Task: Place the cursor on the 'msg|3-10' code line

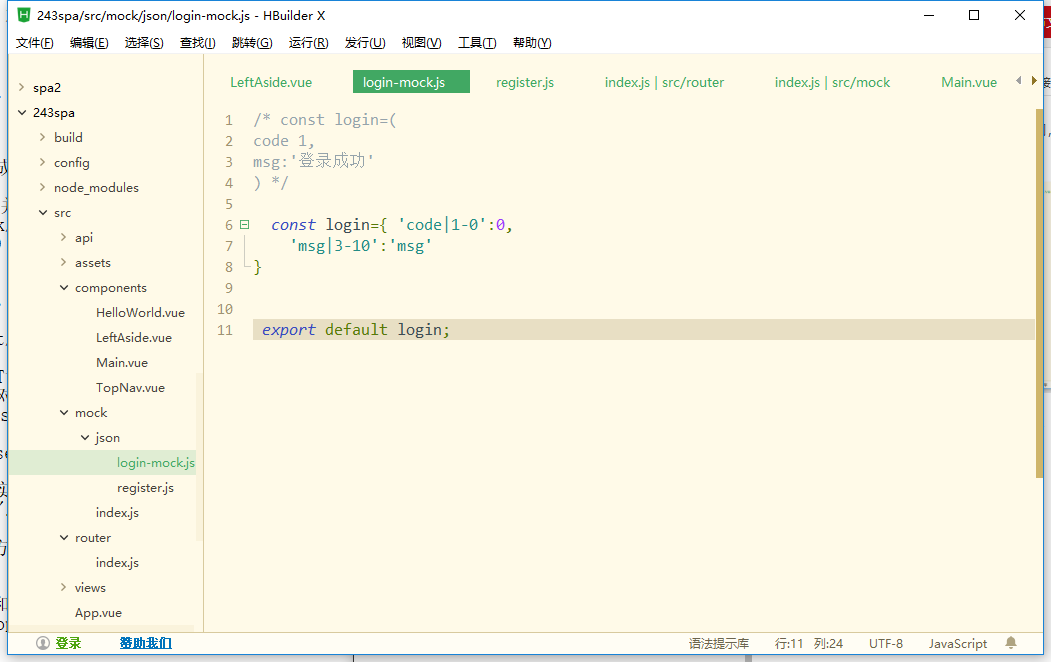Action: [361, 246]
